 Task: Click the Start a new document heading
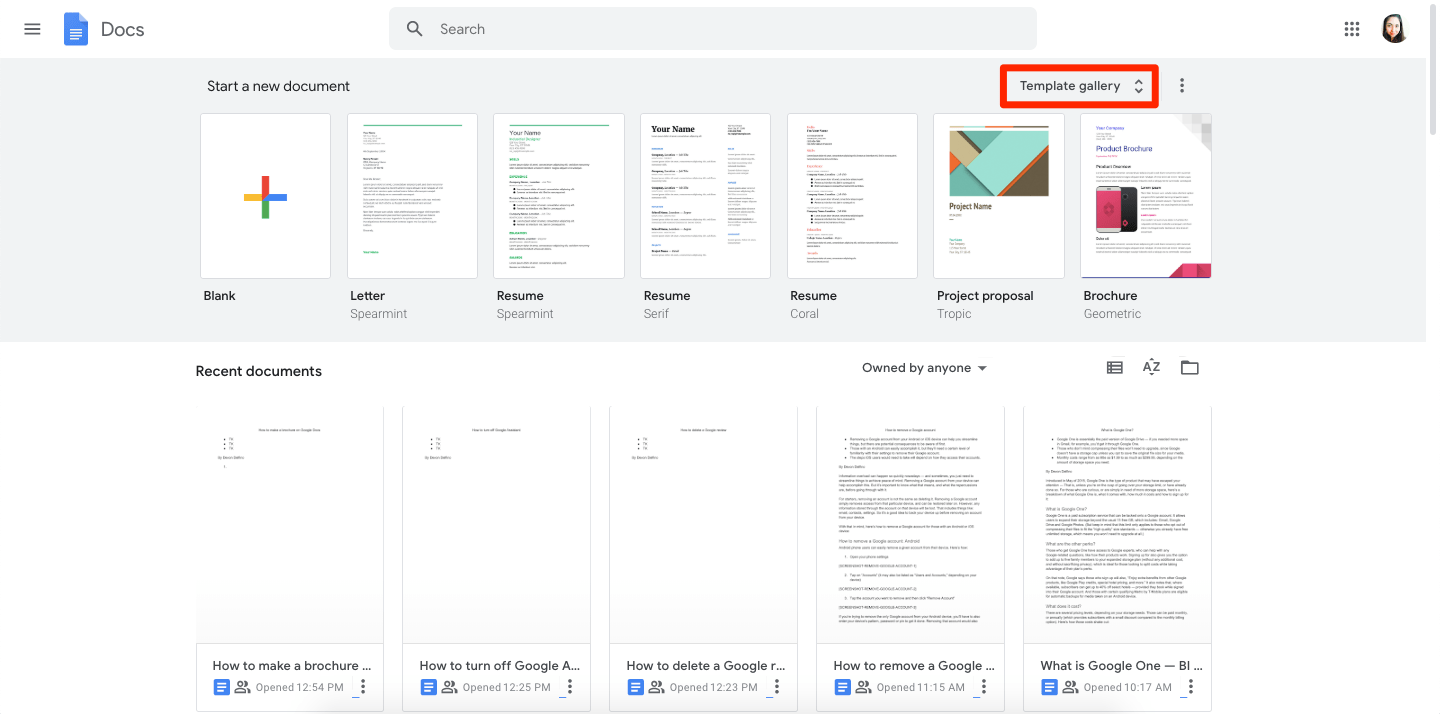(278, 86)
